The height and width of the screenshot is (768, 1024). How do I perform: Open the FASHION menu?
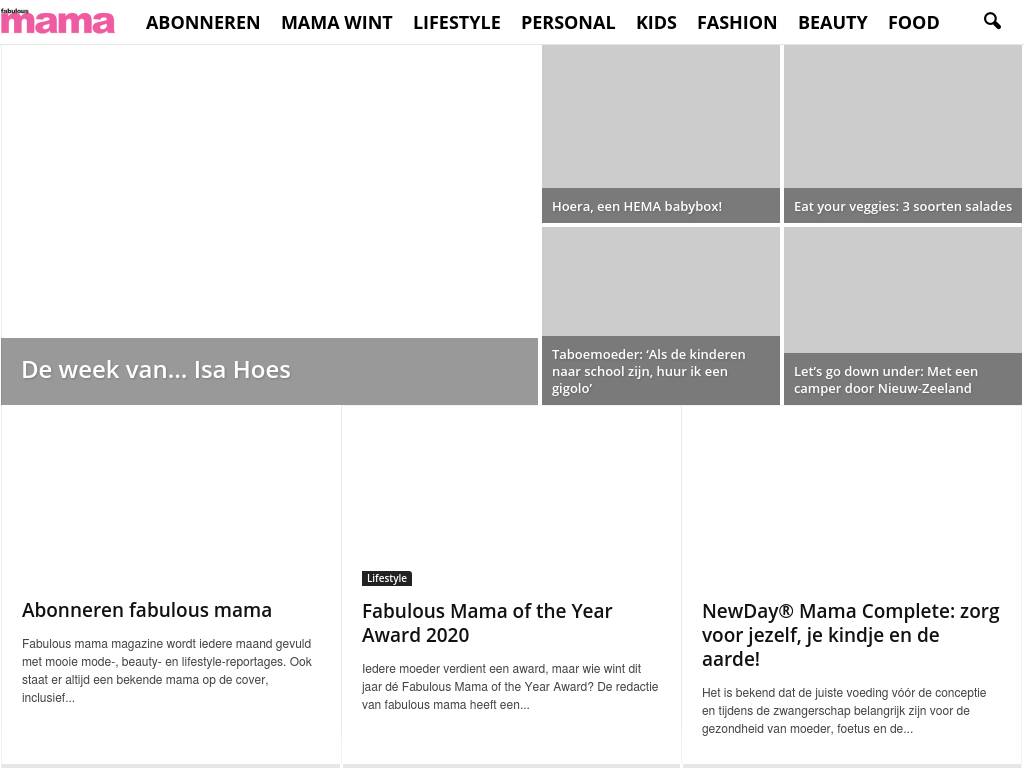737,22
